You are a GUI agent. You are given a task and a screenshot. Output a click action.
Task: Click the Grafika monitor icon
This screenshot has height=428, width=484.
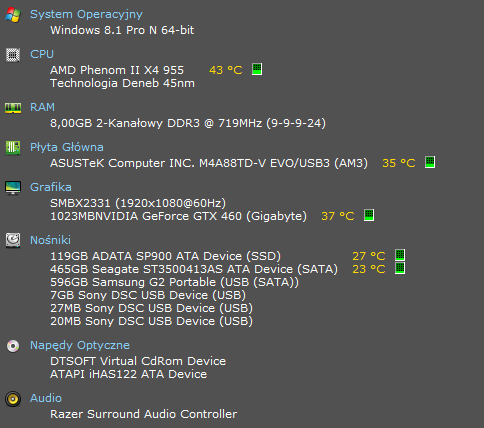[x=13, y=188]
